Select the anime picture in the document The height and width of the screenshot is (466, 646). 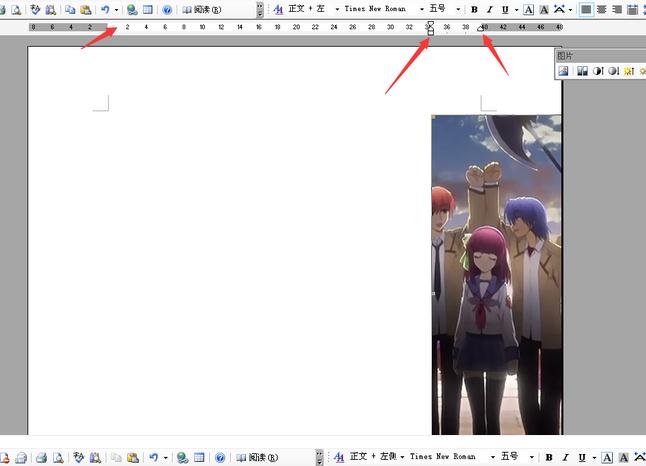tap(497, 275)
